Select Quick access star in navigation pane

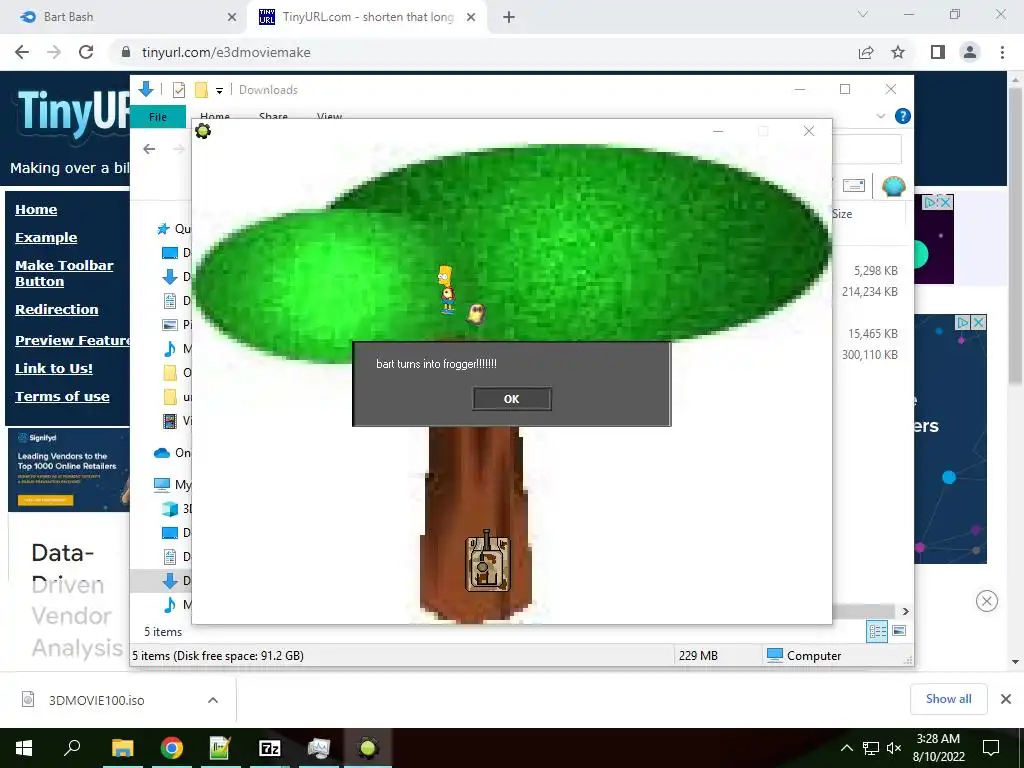(x=163, y=229)
